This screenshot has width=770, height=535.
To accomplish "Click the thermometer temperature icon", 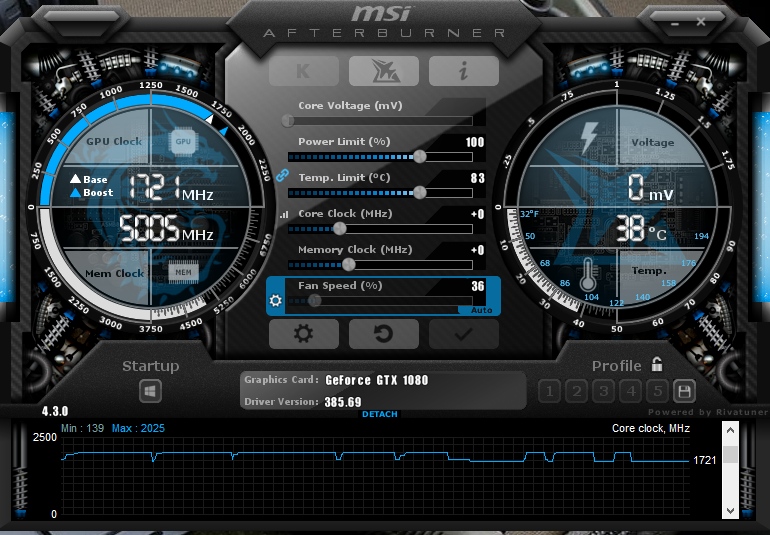I will click(588, 275).
